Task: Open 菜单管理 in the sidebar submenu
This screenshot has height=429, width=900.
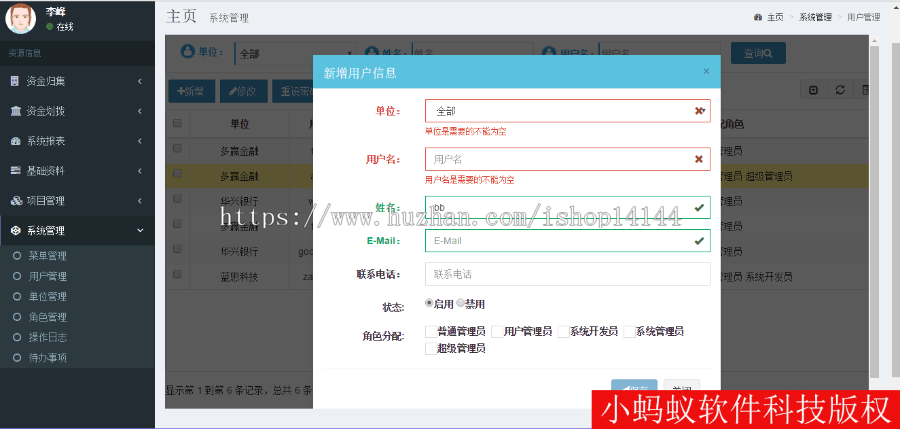Action: pyautogui.click(x=48, y=256)
